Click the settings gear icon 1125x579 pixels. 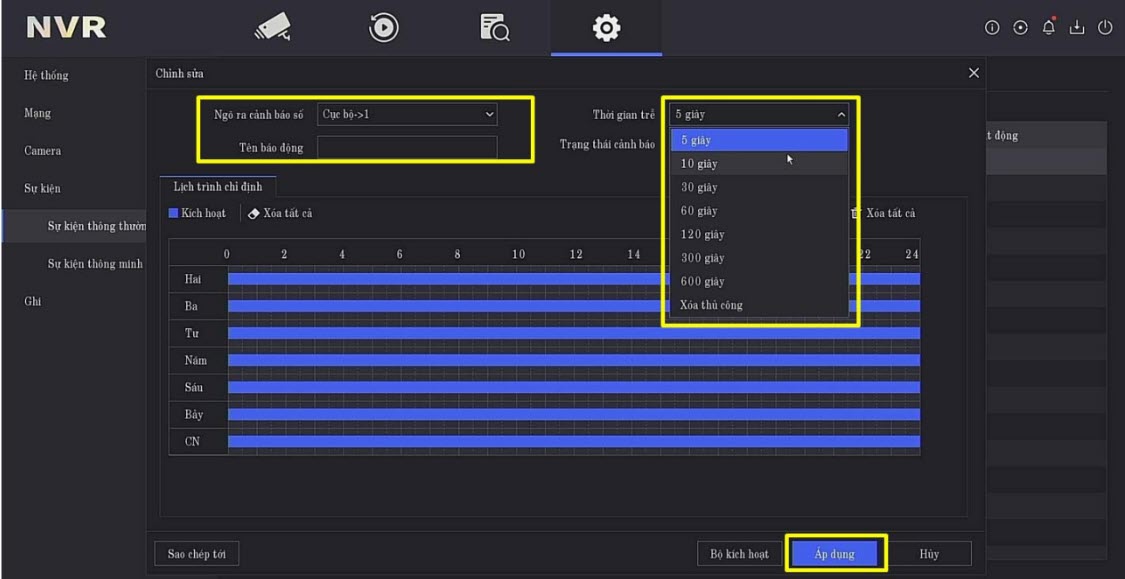click(x=606, y=28)
